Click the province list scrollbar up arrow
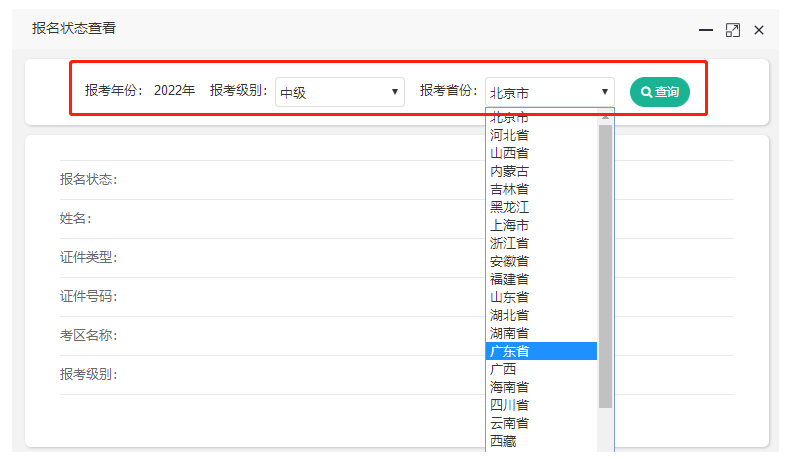The width and height of the screenshot is (788, 459). pyautogui.click(x=605, y=116)
